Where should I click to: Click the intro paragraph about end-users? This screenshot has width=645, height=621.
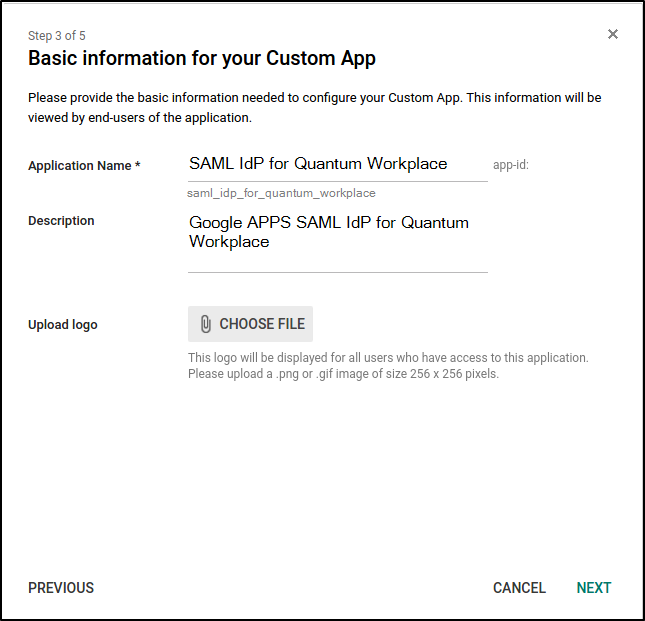(x=315, y=108)
